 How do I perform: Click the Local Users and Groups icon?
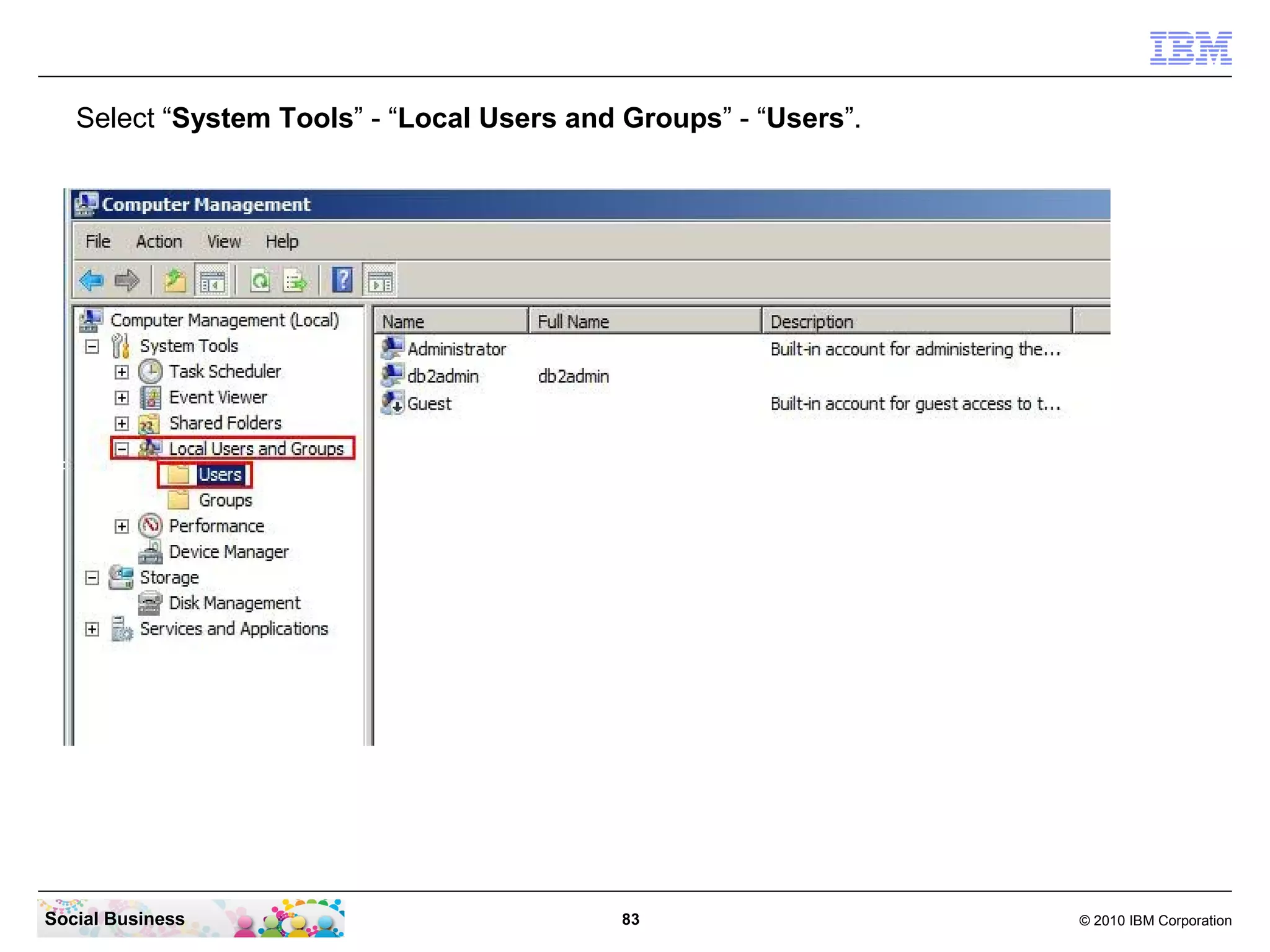point(150,448)
